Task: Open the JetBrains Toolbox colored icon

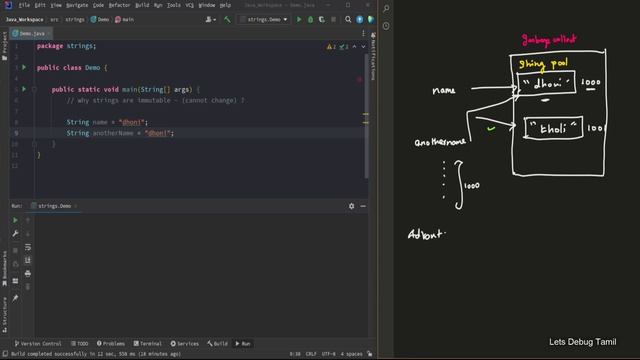Action: (371, 19)
